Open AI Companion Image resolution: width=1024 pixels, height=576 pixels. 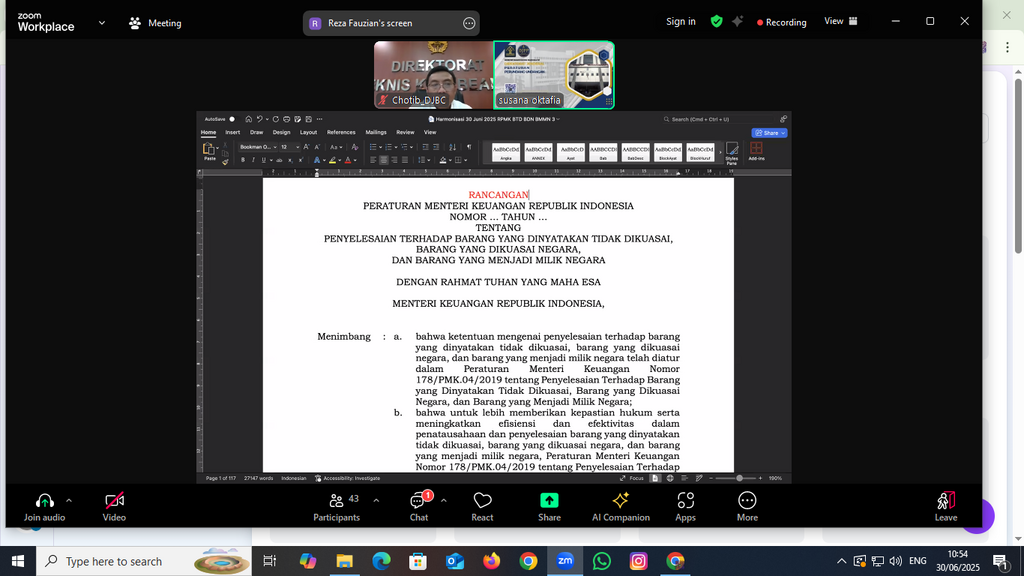tap(620, 507)
